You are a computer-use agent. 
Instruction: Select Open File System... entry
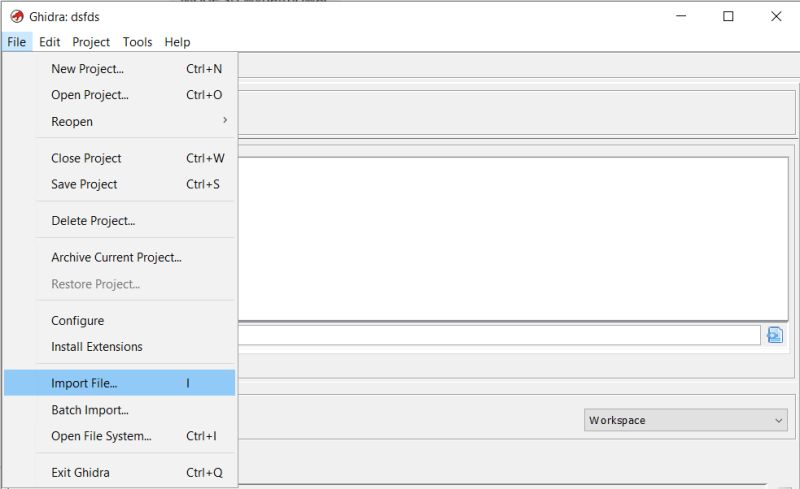click(119, 436)
